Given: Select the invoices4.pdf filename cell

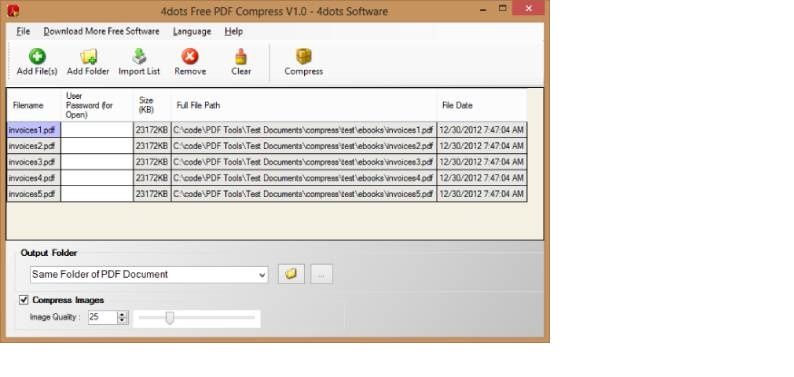Looking at the screenshot, I should [x=33, y=178].
